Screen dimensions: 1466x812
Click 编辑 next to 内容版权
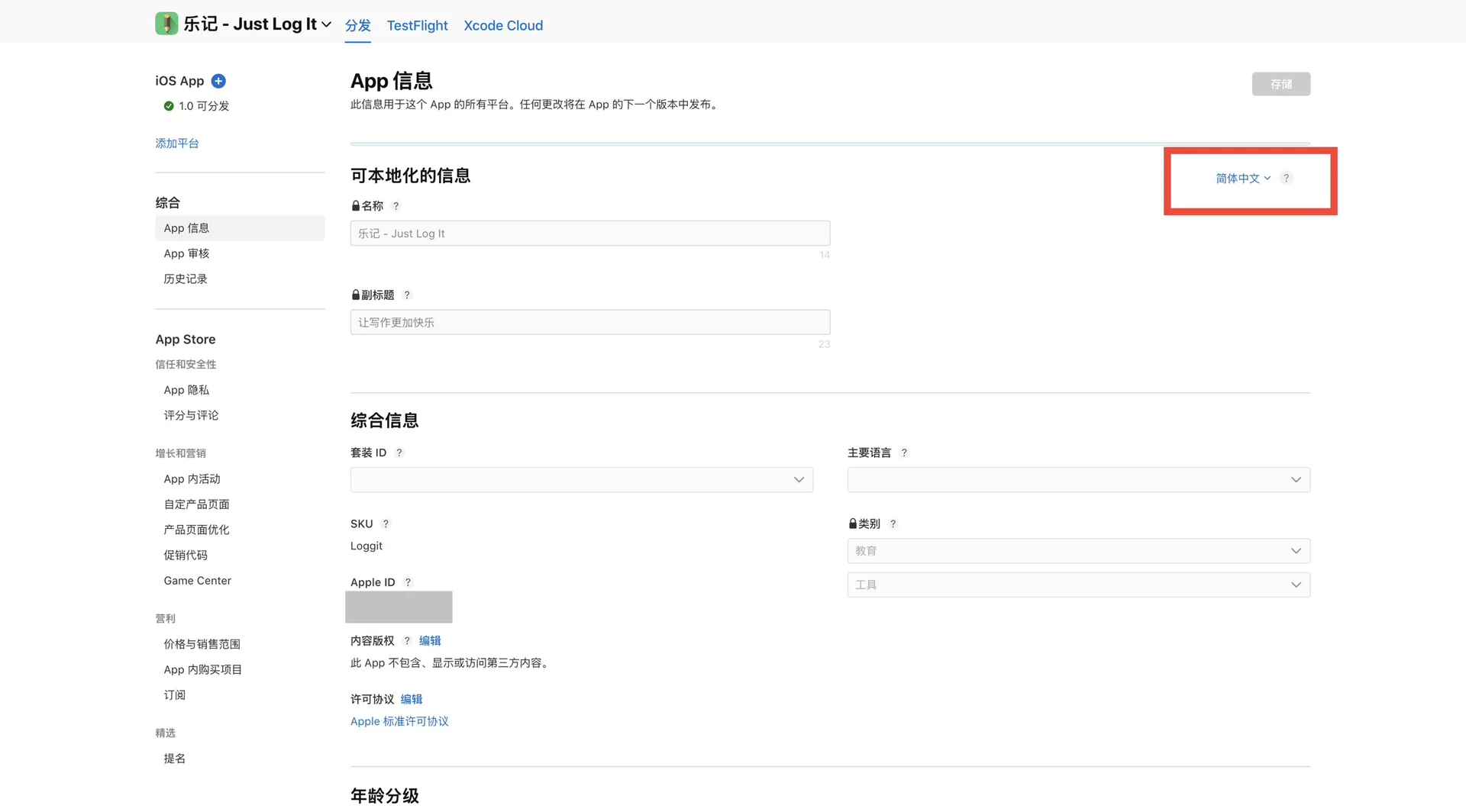click(429, 640)
